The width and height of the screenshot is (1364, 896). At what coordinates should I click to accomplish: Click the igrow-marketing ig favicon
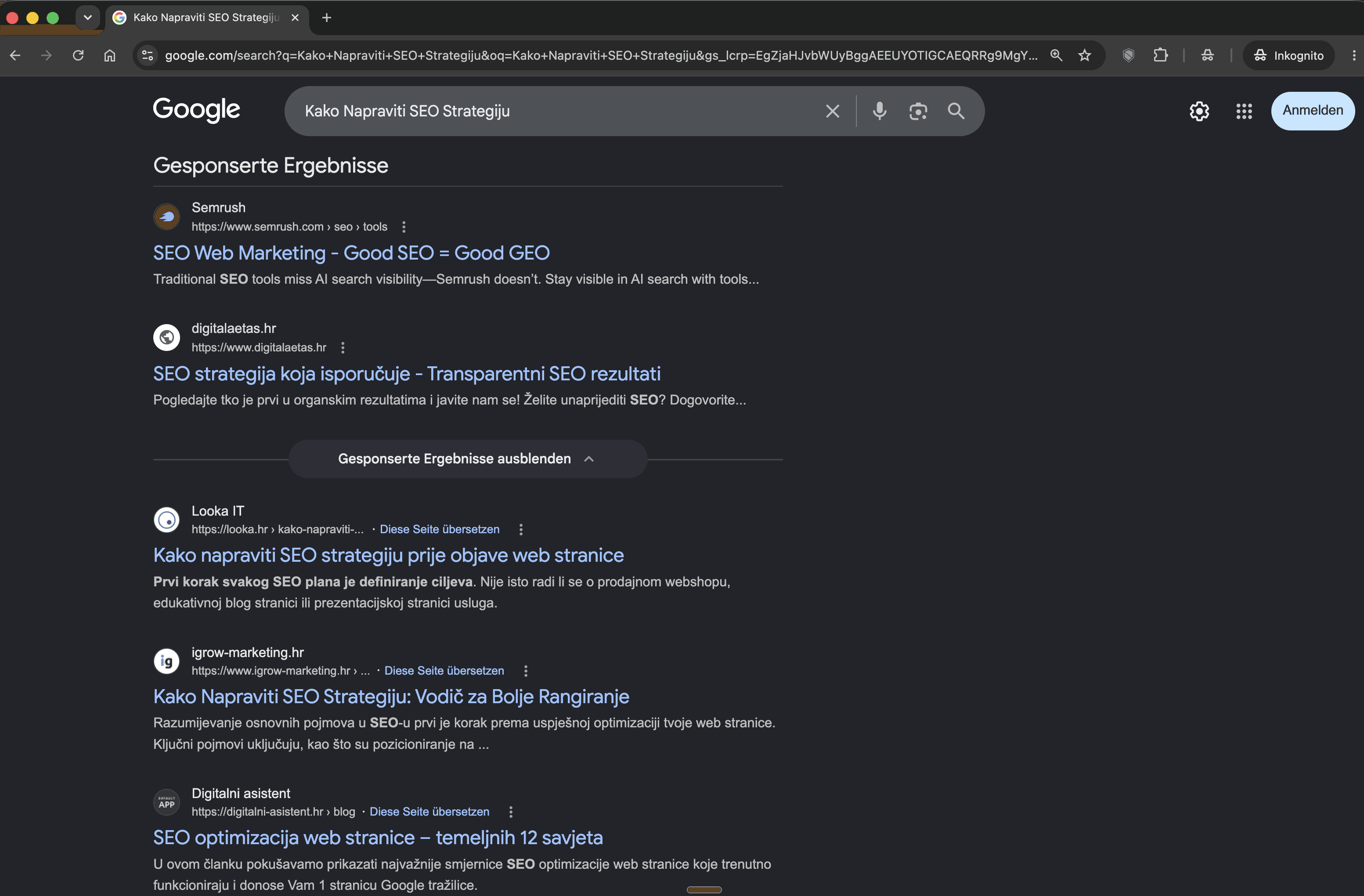pyautogui.click(x=167, y=661)
